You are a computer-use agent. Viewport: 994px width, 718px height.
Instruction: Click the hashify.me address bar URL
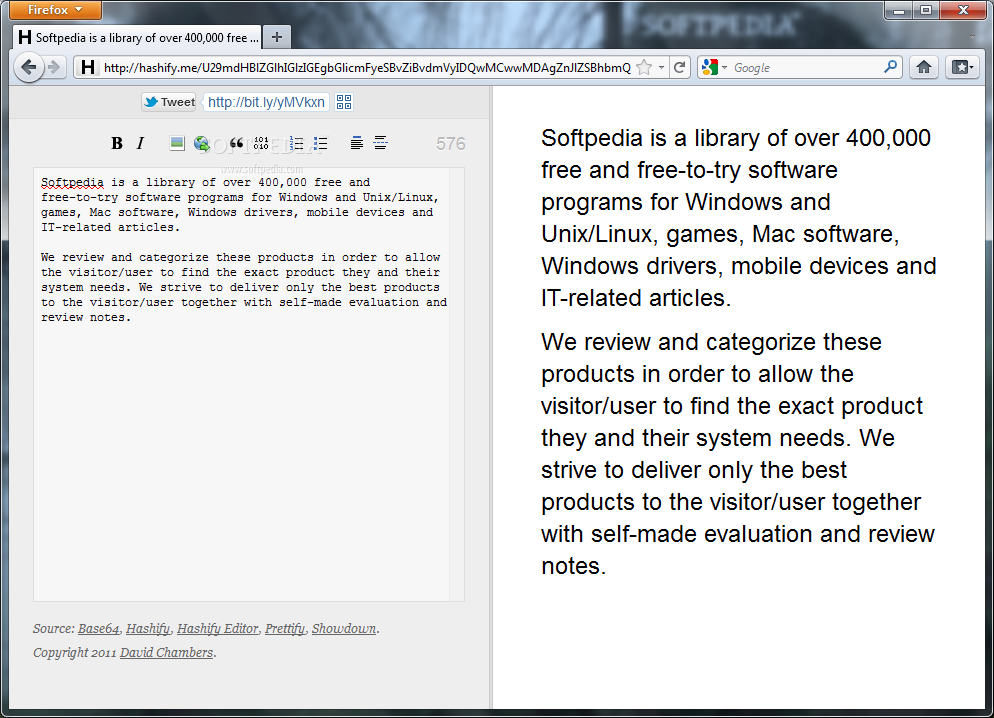[x=367, y=68]
